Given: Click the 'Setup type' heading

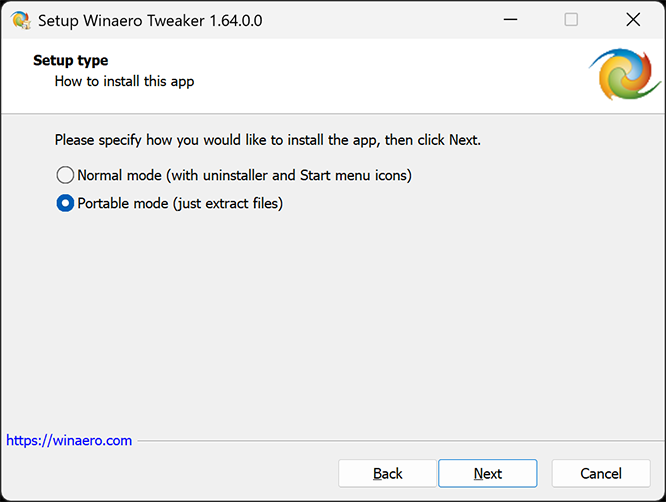Looking at the screenshot, I should (70, 61).
